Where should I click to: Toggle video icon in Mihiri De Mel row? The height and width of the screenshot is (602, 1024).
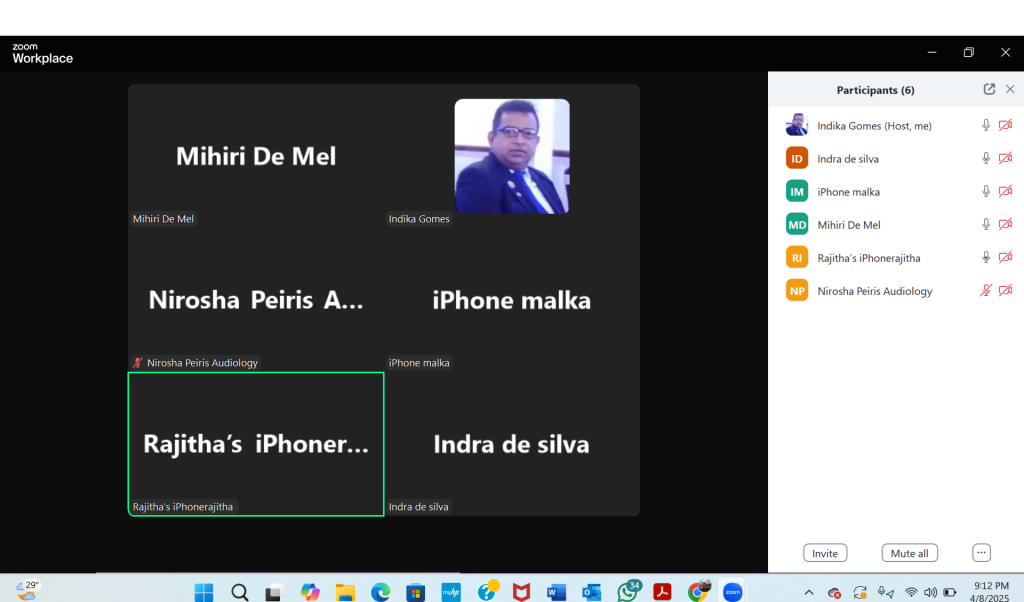point(1005,225)
